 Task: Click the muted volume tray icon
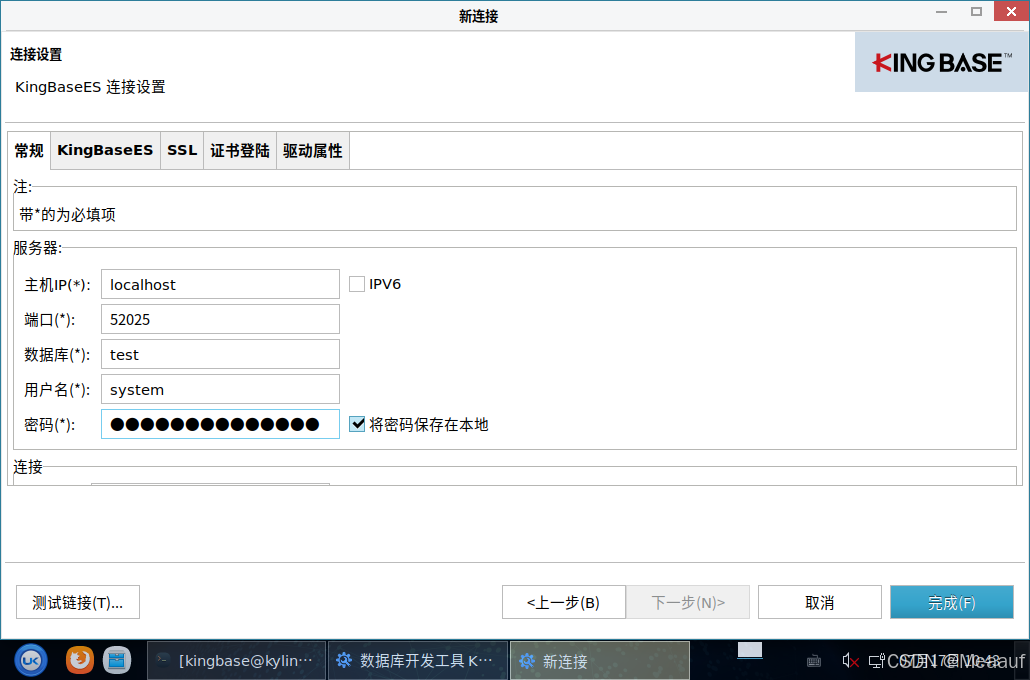851,660
